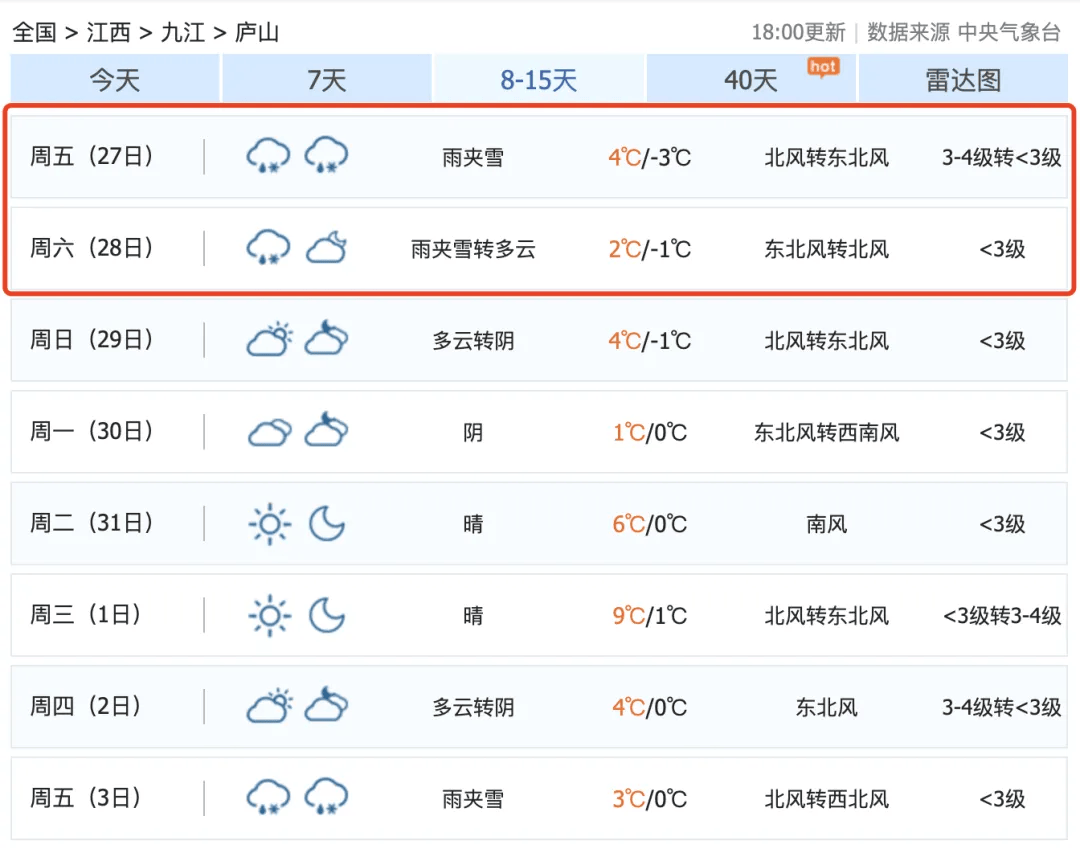1080x849 pixels.
Task: Click the partly sunny icon for Sunday 29日
Action: point(268,340)
